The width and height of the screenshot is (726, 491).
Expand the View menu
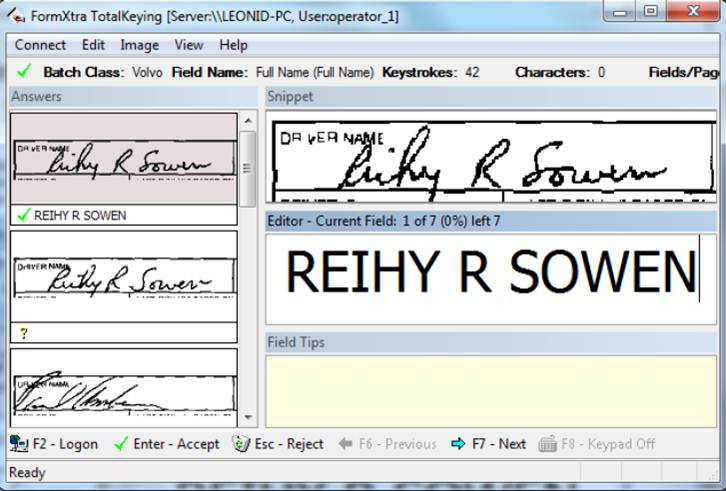click(188, 45)
